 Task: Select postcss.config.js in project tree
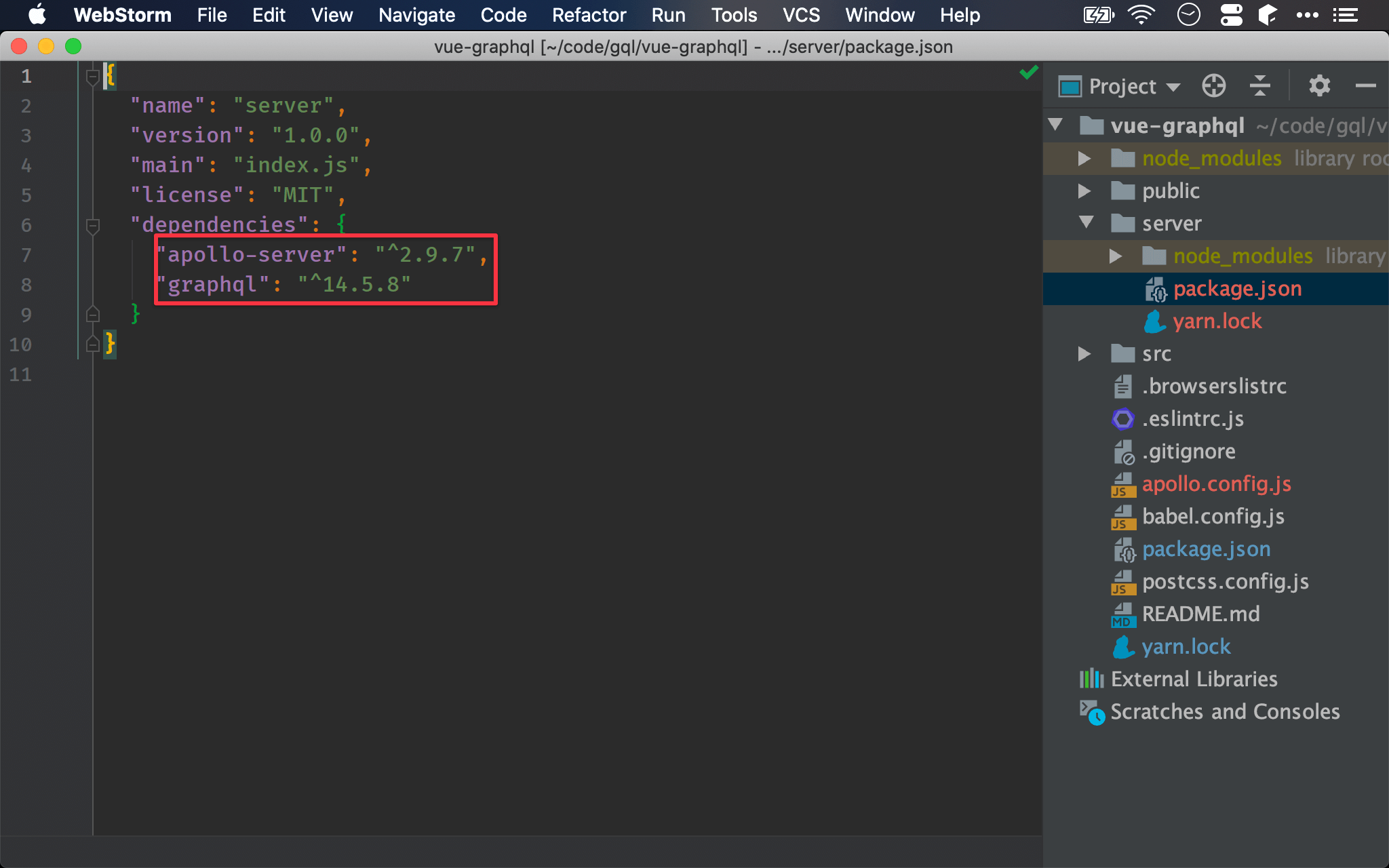pyautogui.click(x=1226, y=581)
